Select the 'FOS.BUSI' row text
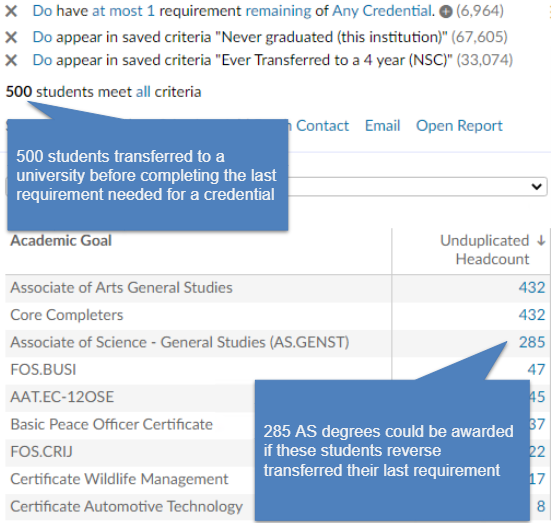551x523 pixels. coord(43,370)
